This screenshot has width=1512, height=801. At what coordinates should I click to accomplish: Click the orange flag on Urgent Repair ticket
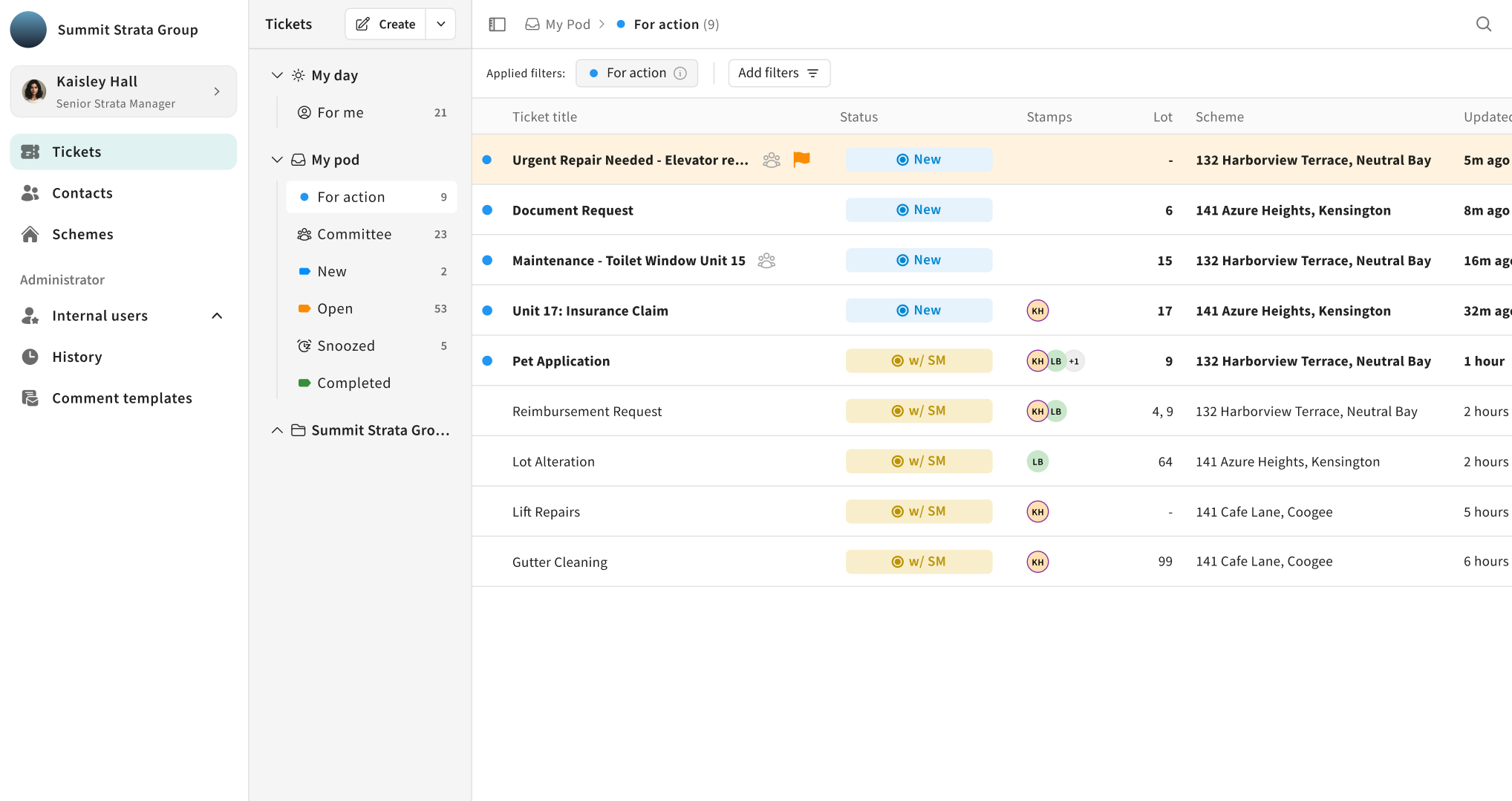(801, 159)
